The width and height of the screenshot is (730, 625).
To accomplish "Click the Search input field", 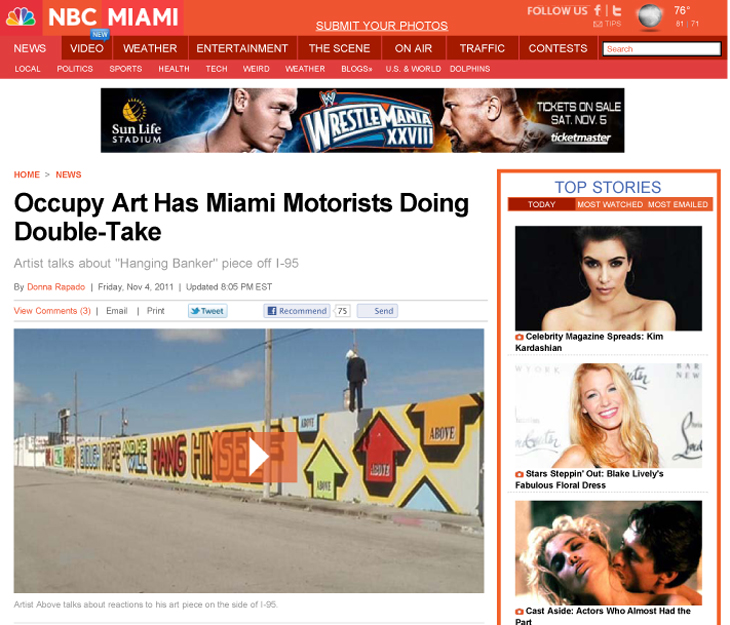I will point(662,49).
